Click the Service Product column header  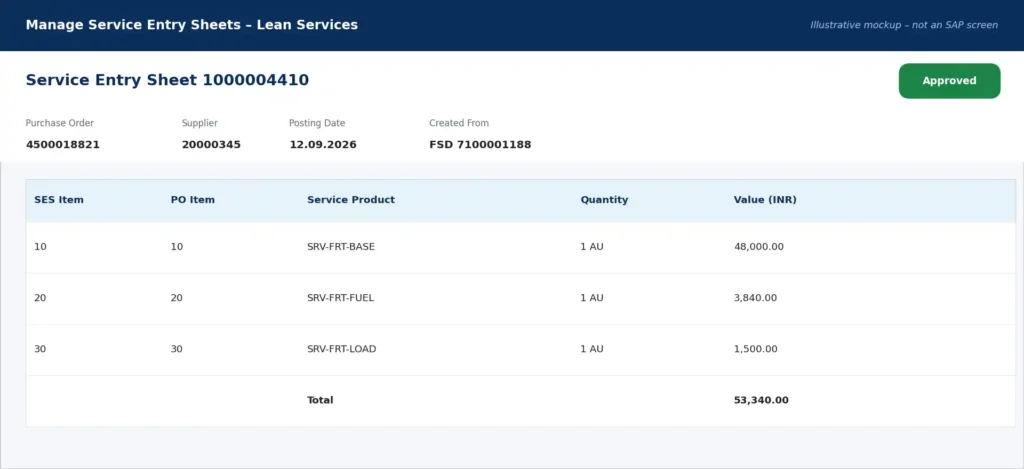(x=351, y=200)
